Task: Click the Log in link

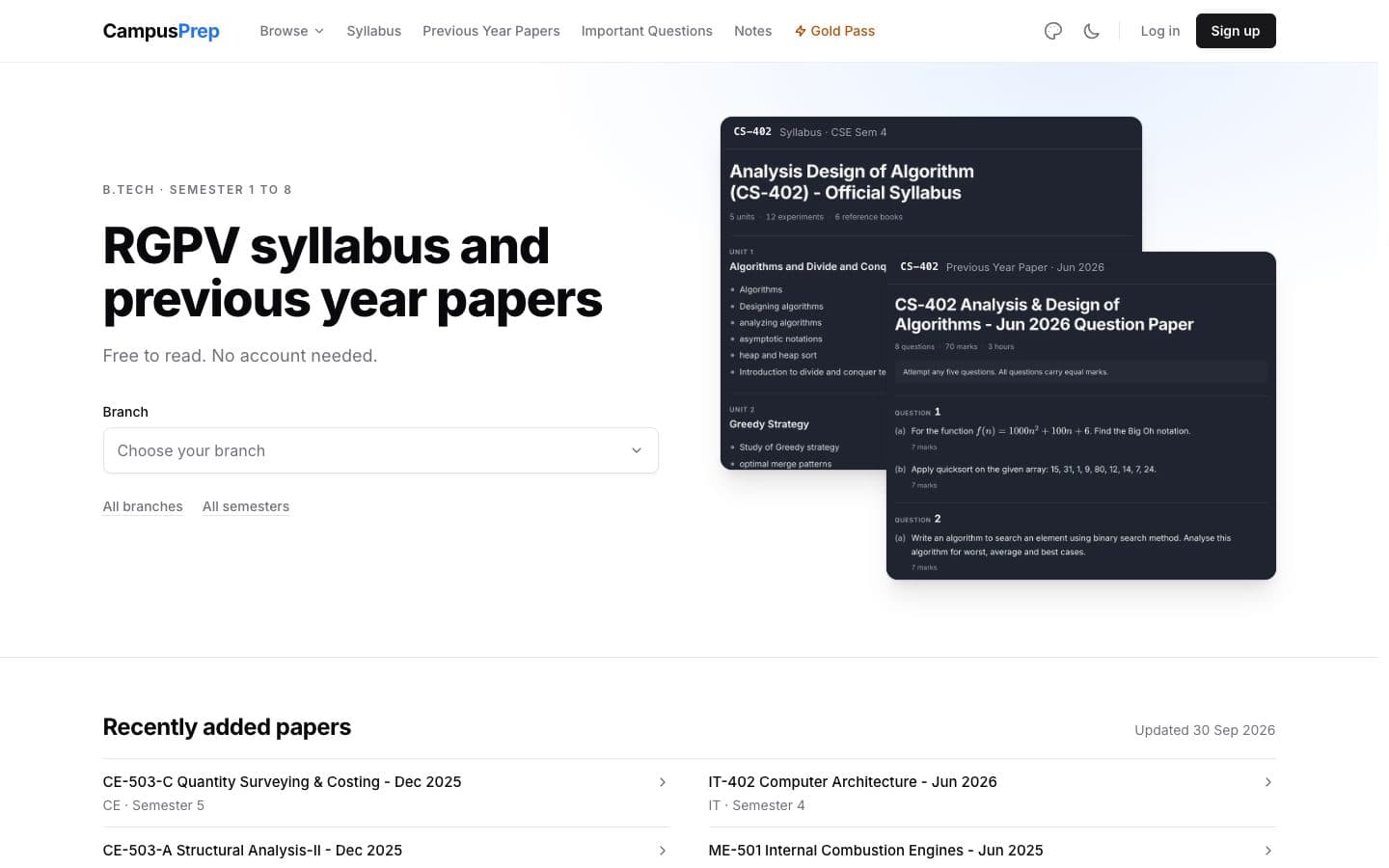Action: point(1160,31)
